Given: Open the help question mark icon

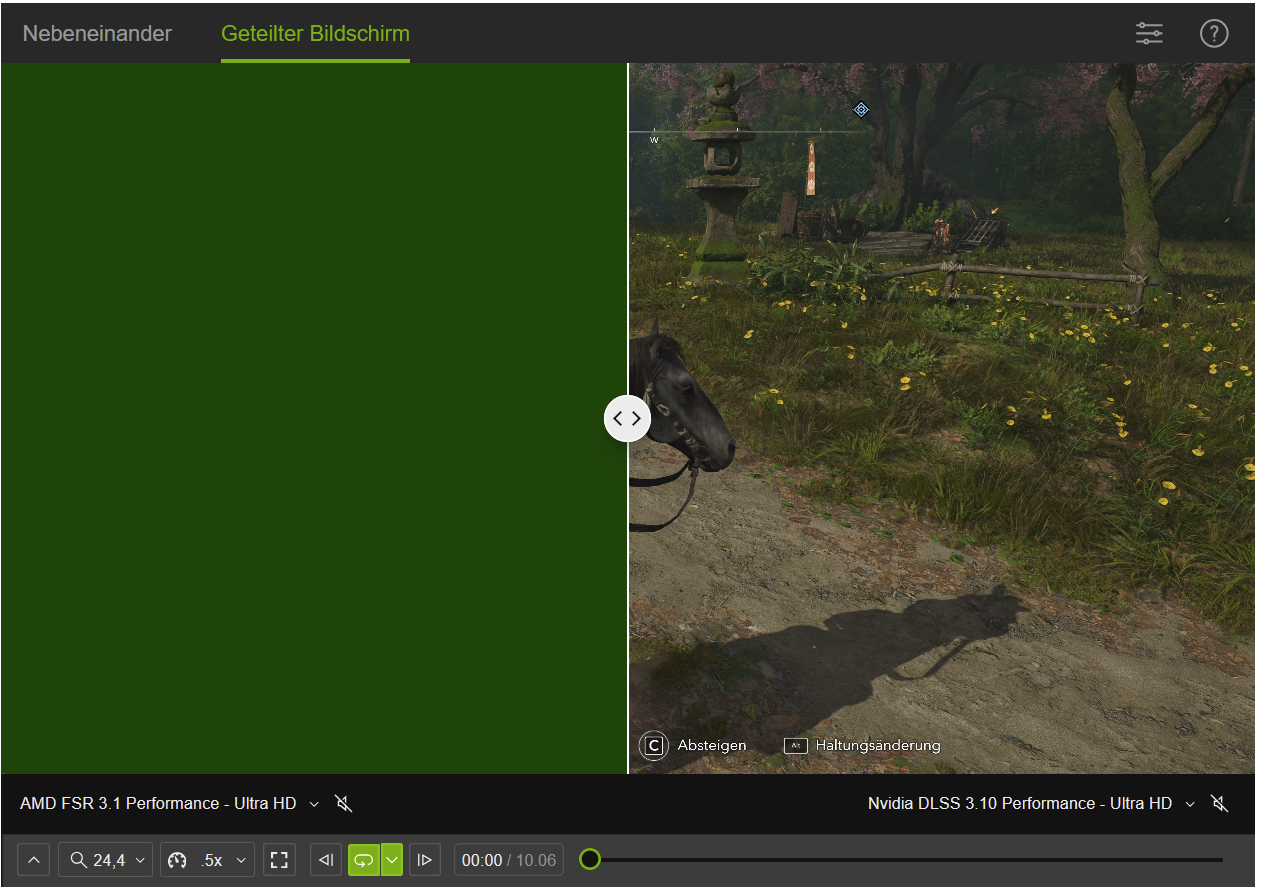Looking at the screenshot, I should (x=1213, y=33).
